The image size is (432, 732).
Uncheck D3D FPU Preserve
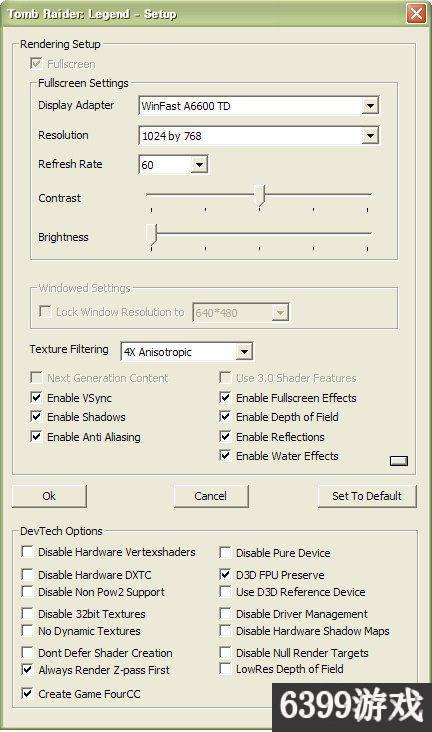[225, 574]
